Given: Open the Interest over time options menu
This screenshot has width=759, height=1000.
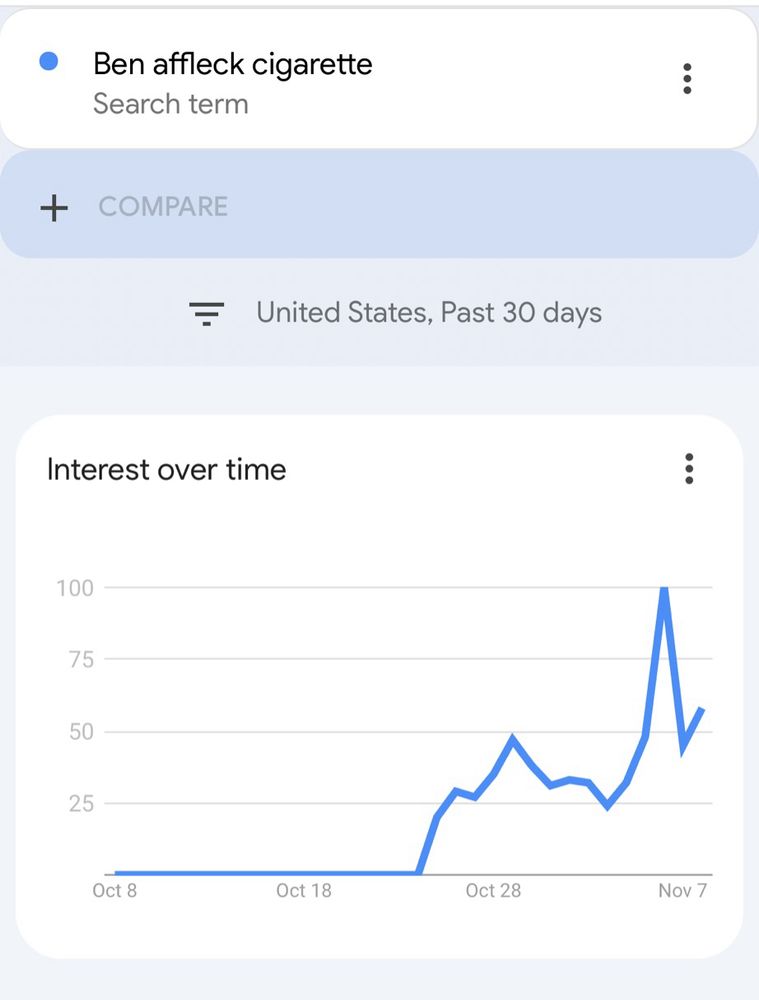Looking at the screenshot, I should tap(689, 468).
